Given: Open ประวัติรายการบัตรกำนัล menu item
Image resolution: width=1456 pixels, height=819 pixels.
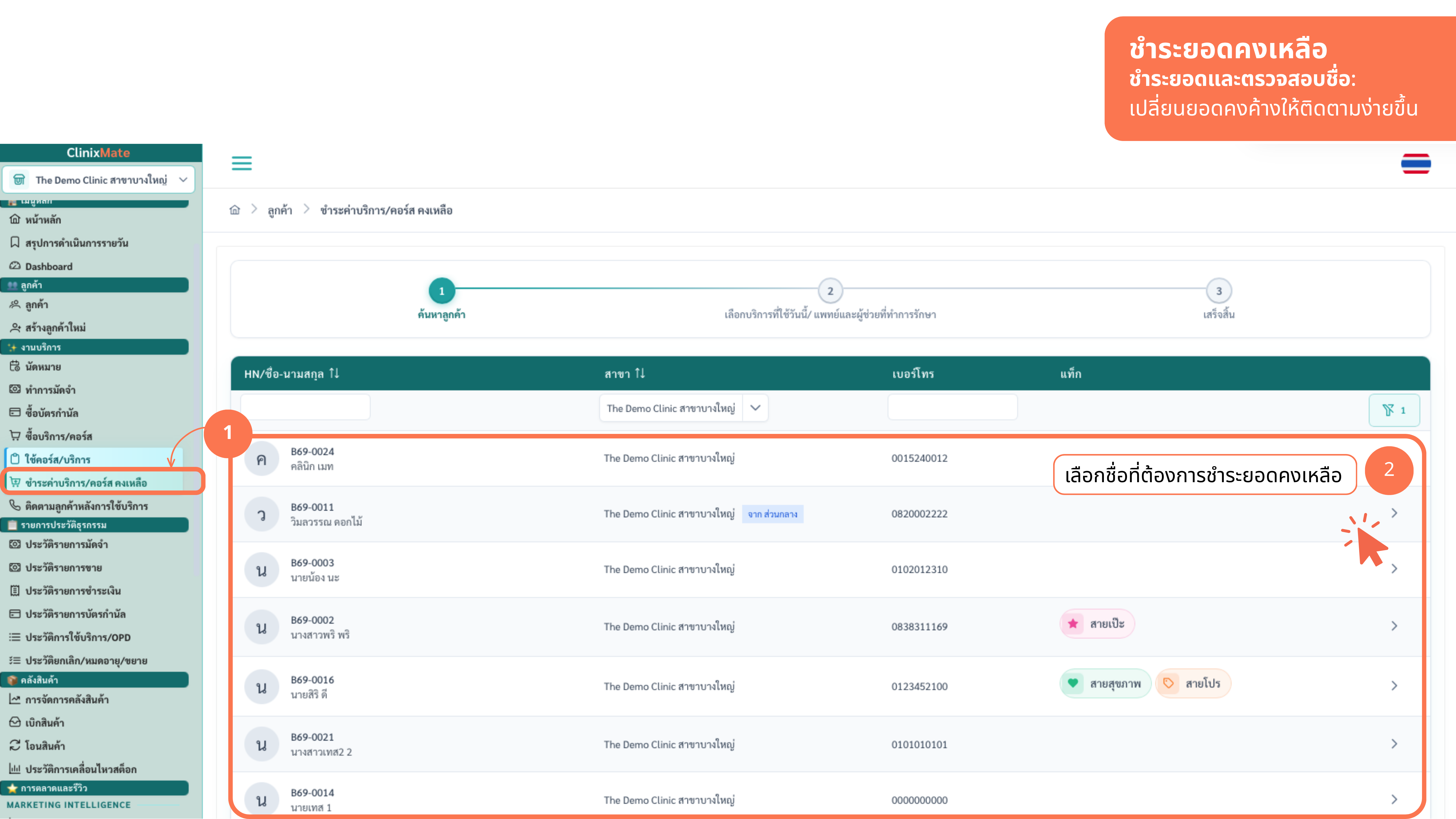Looking at the screenshot, I should click(x=75, y=614).
